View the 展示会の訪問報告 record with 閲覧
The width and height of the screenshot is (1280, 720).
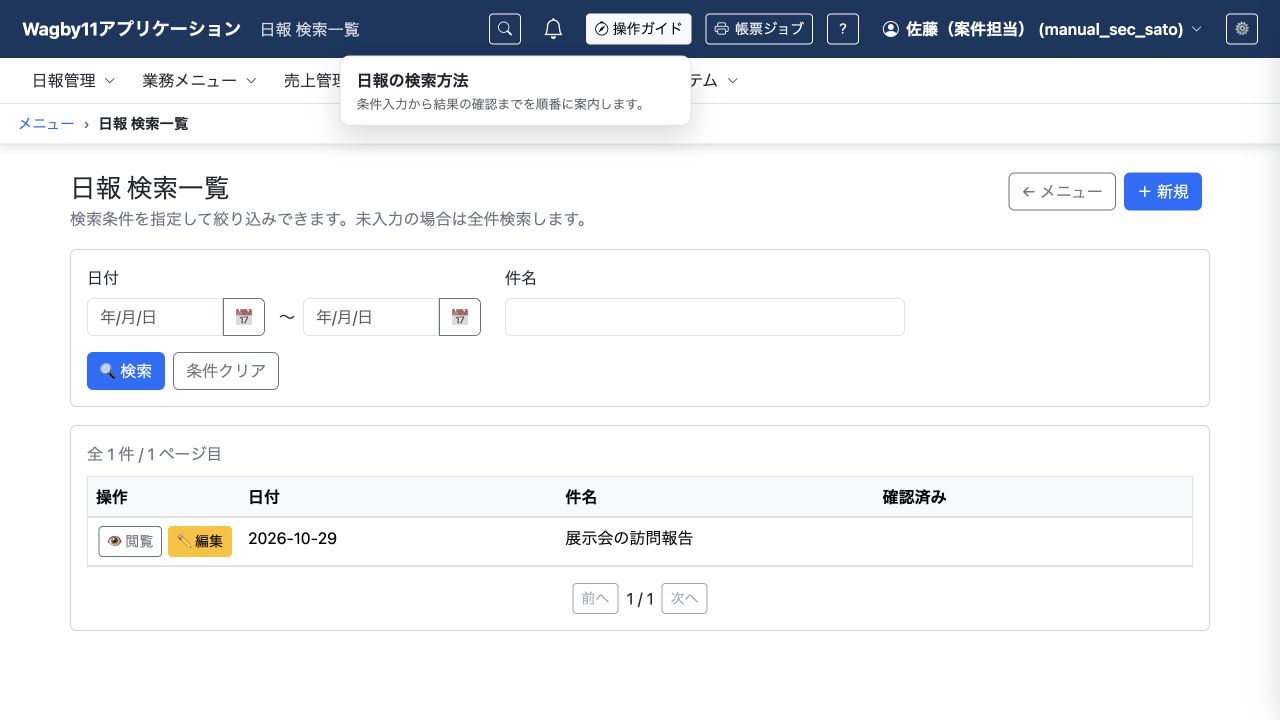[130, 541]
